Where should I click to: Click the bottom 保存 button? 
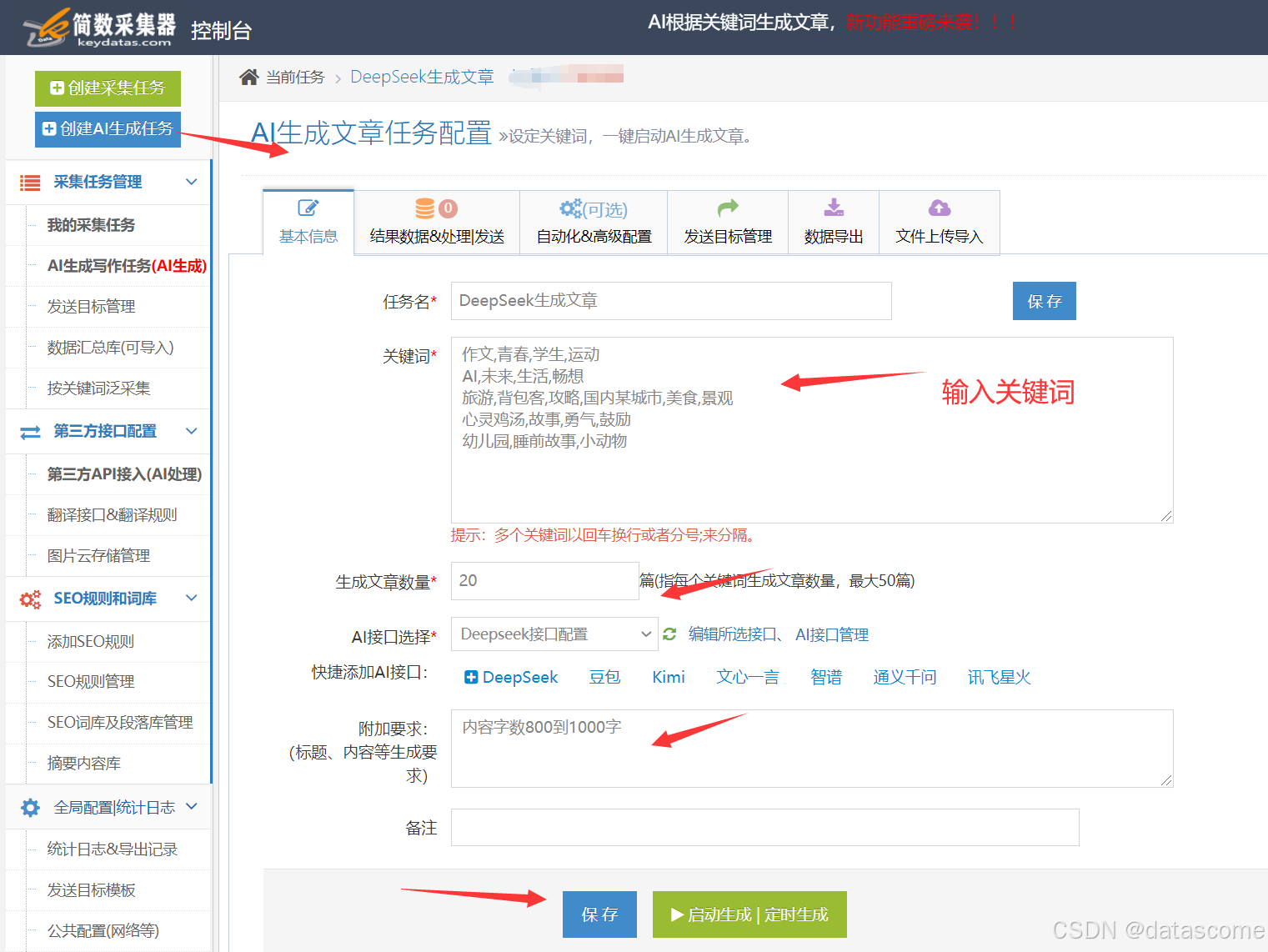(599, 914)
